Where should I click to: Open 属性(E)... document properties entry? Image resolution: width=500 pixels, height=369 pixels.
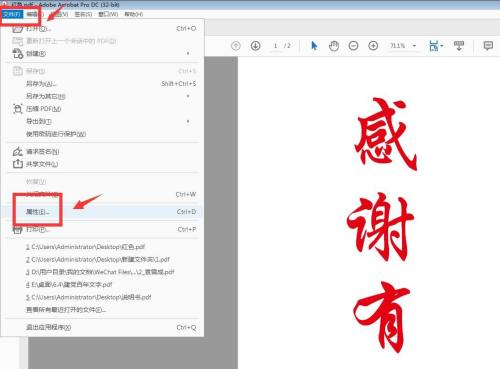coord(102,212)
